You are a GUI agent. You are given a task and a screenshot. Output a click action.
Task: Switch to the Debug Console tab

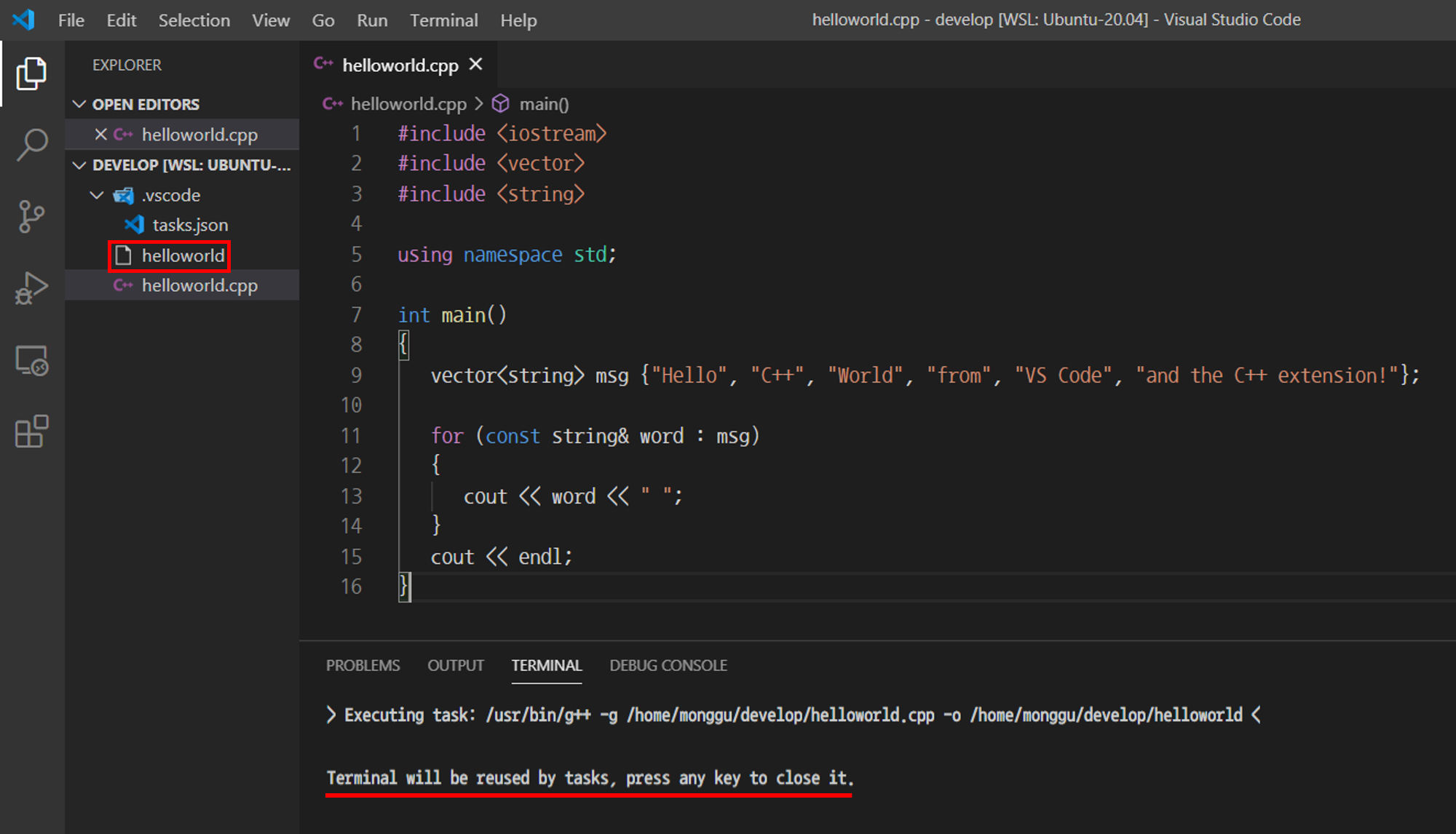tap(668, 665)
